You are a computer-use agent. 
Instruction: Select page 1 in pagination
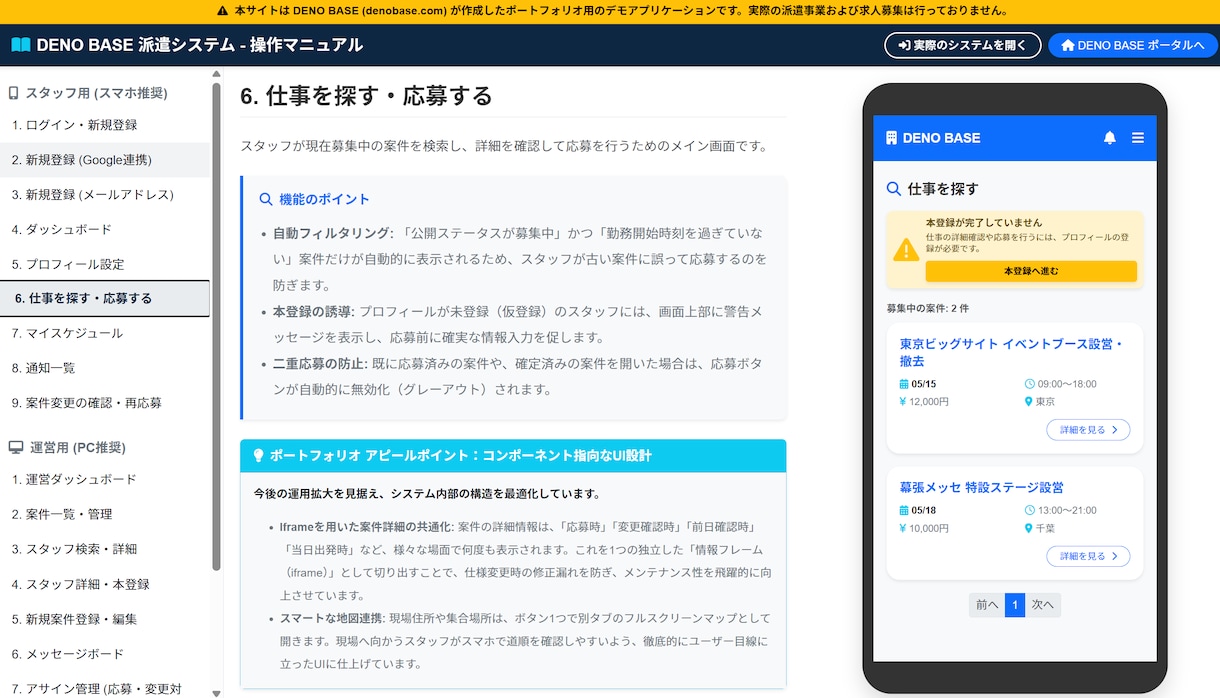coord(1015,605)
